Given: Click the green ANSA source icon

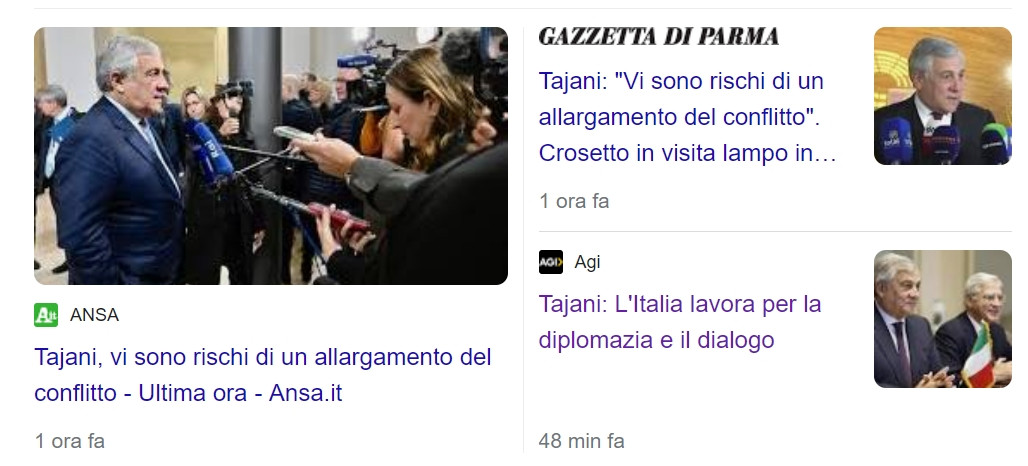Looking at the screenshot, I should coord(46,315).
